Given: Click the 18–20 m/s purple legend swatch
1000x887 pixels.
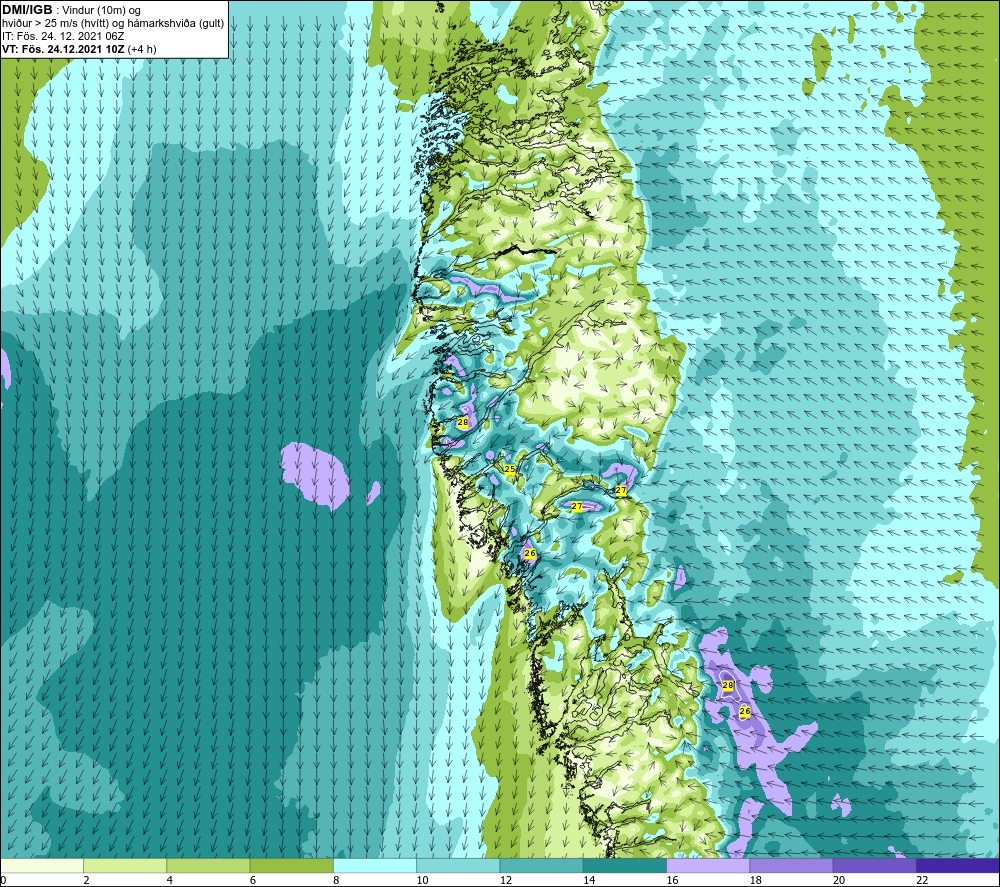Looking at the screenshot, I should (x=791, y=865).
